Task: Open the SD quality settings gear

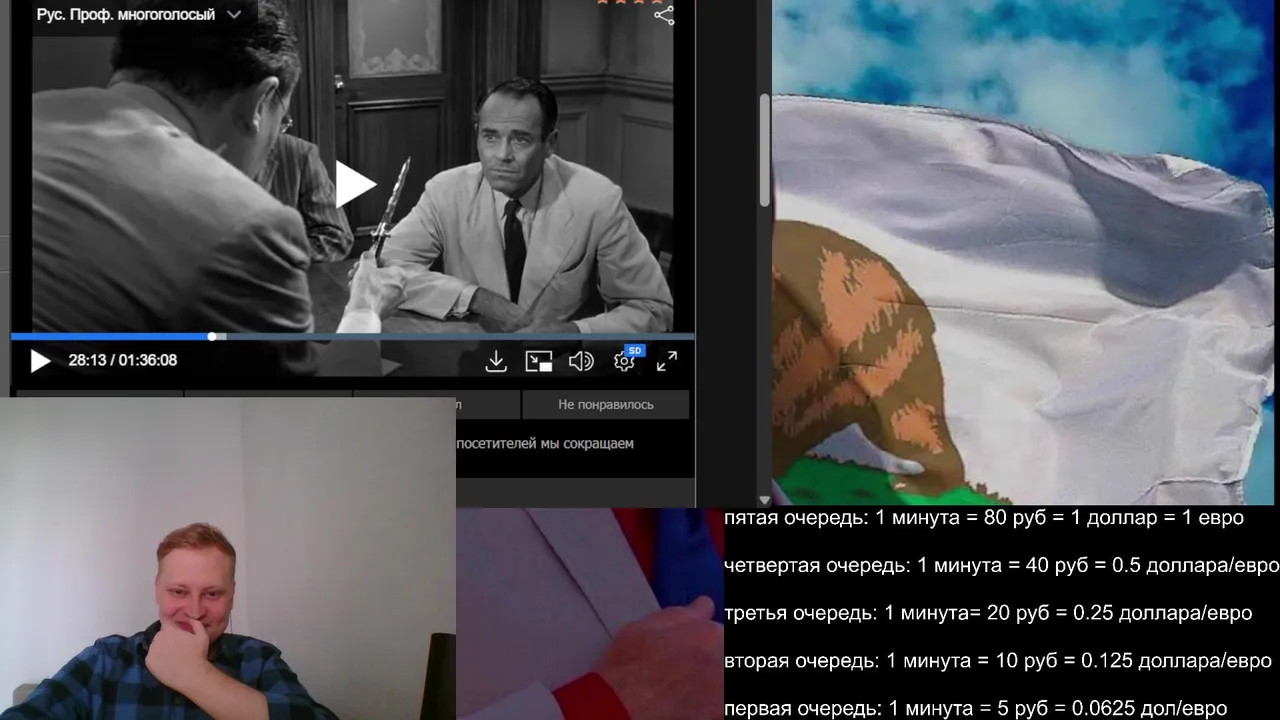Action: coord(625,360)
